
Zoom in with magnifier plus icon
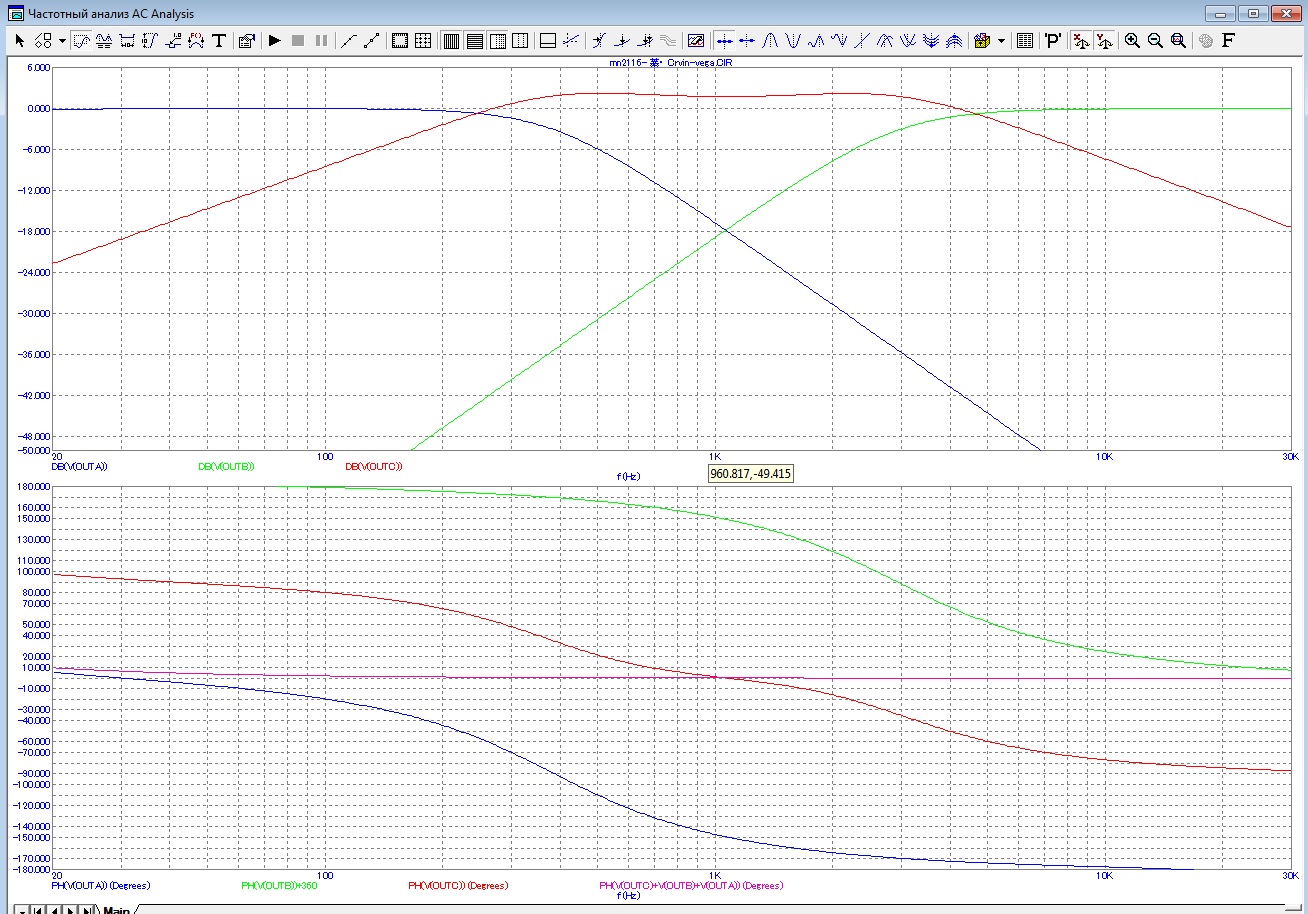pos(1132,41)
